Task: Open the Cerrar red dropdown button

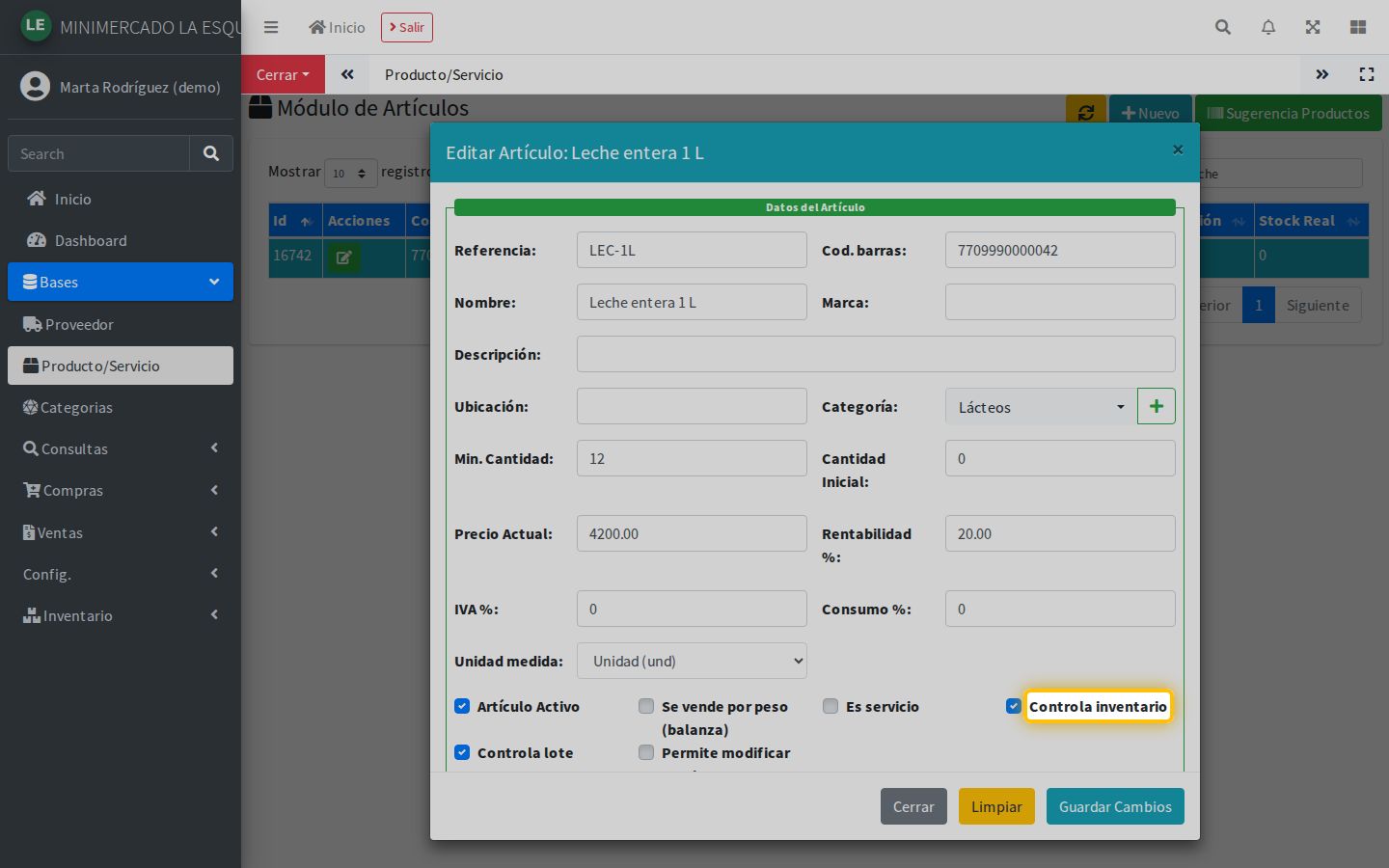Action: 283,74
